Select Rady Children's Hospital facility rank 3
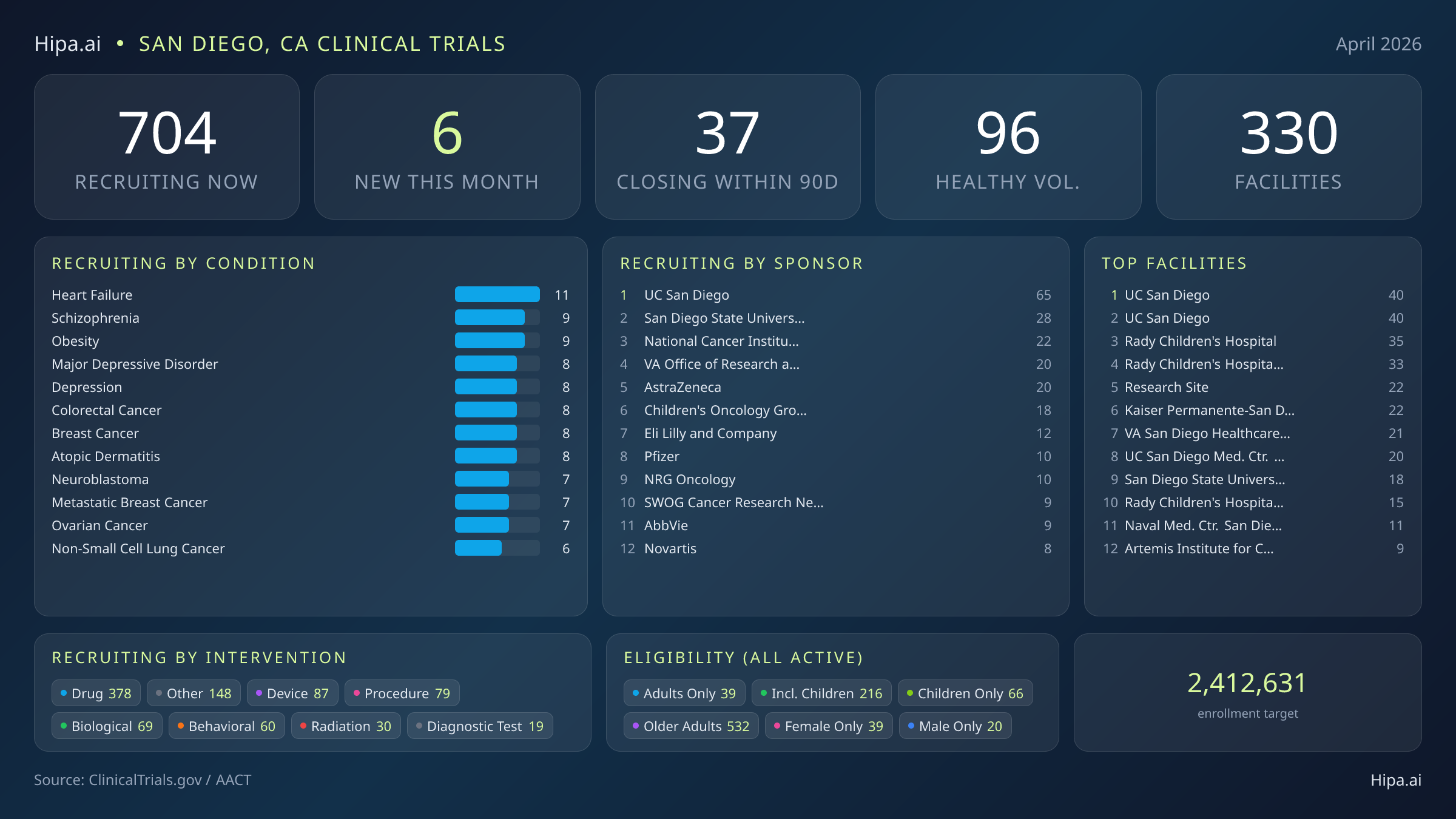Screen dimensions: 1456x819 pos(1253,341)
